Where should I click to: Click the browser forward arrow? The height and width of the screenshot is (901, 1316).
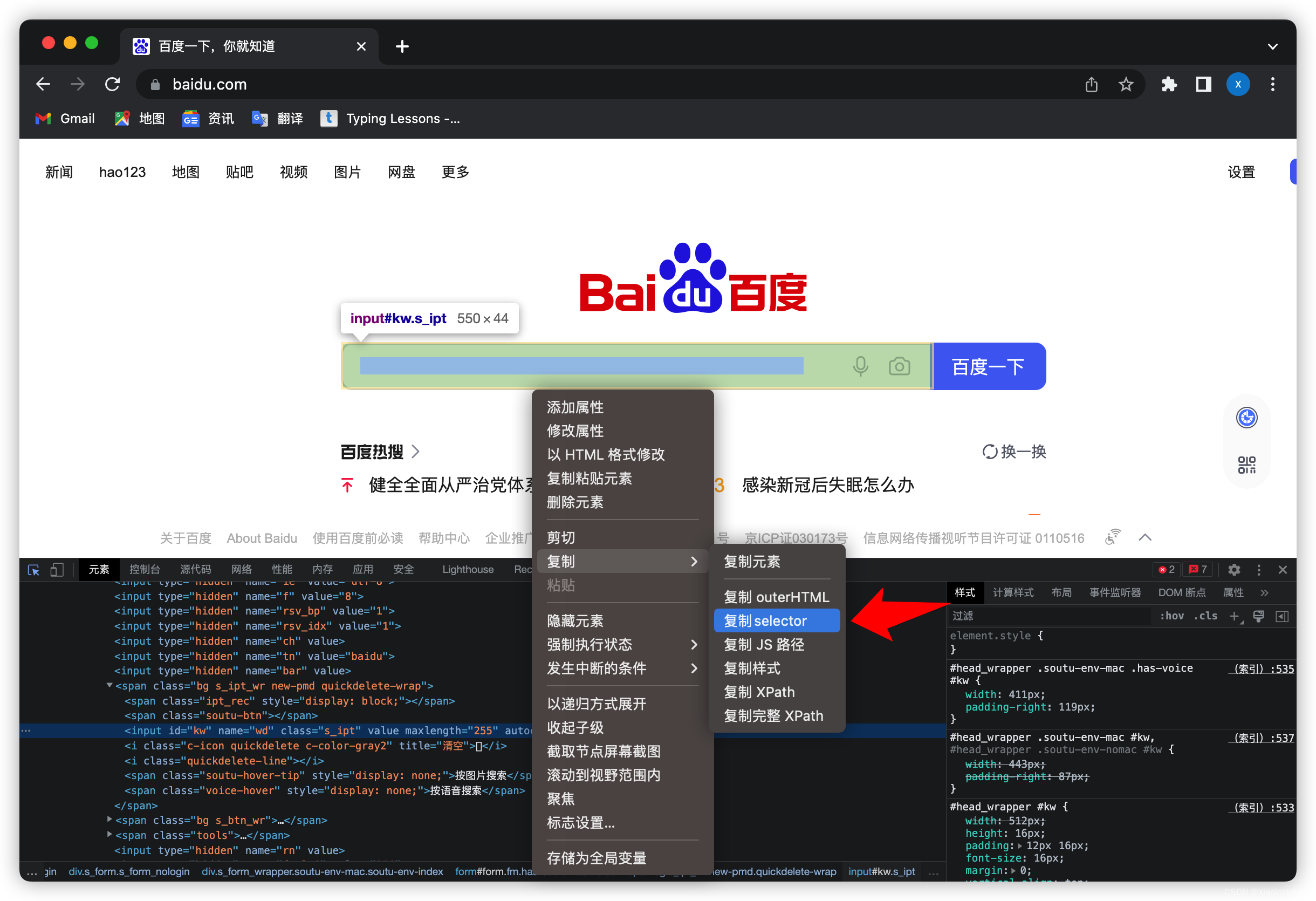(78, 84)
